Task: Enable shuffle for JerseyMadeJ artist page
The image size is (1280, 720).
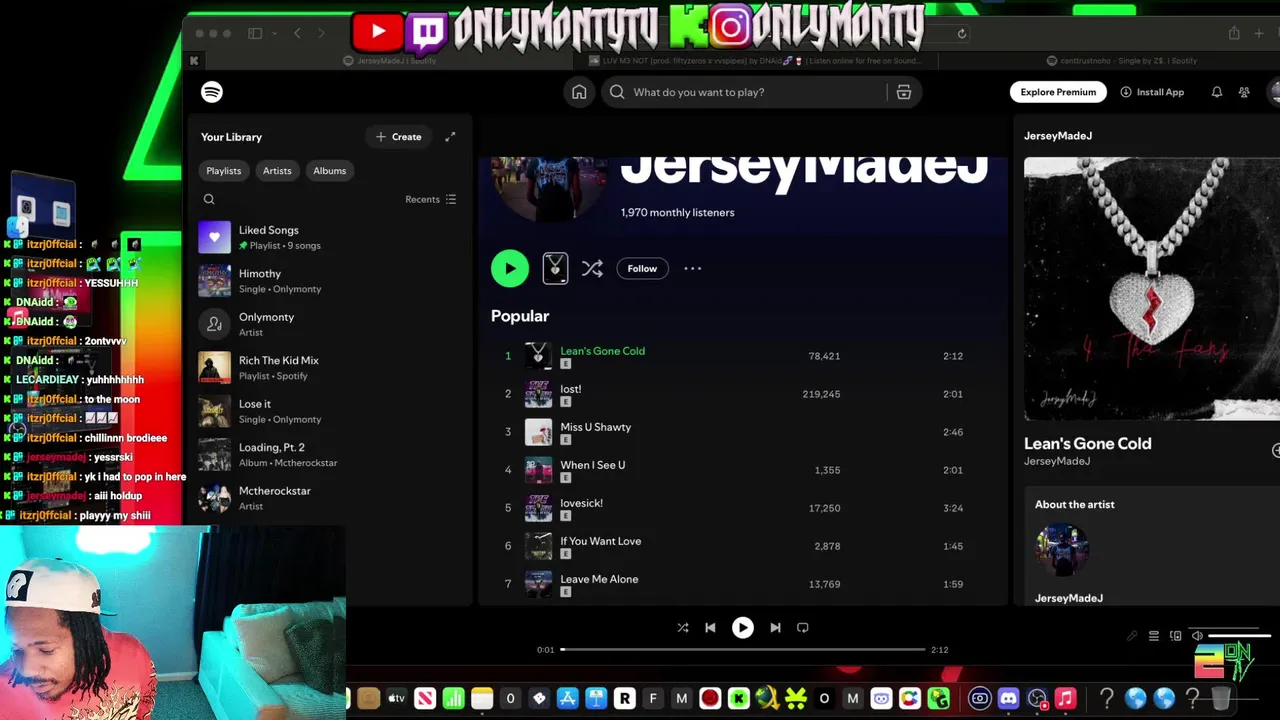Action: 592,268
